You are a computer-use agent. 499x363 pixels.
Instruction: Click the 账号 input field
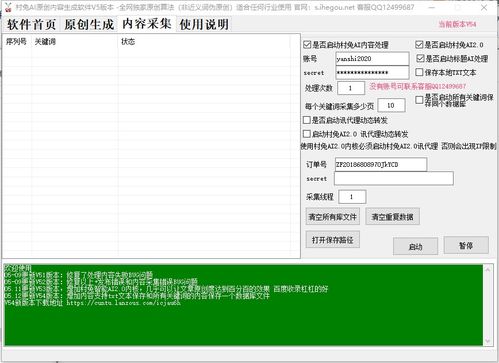(x=372, y=59)
